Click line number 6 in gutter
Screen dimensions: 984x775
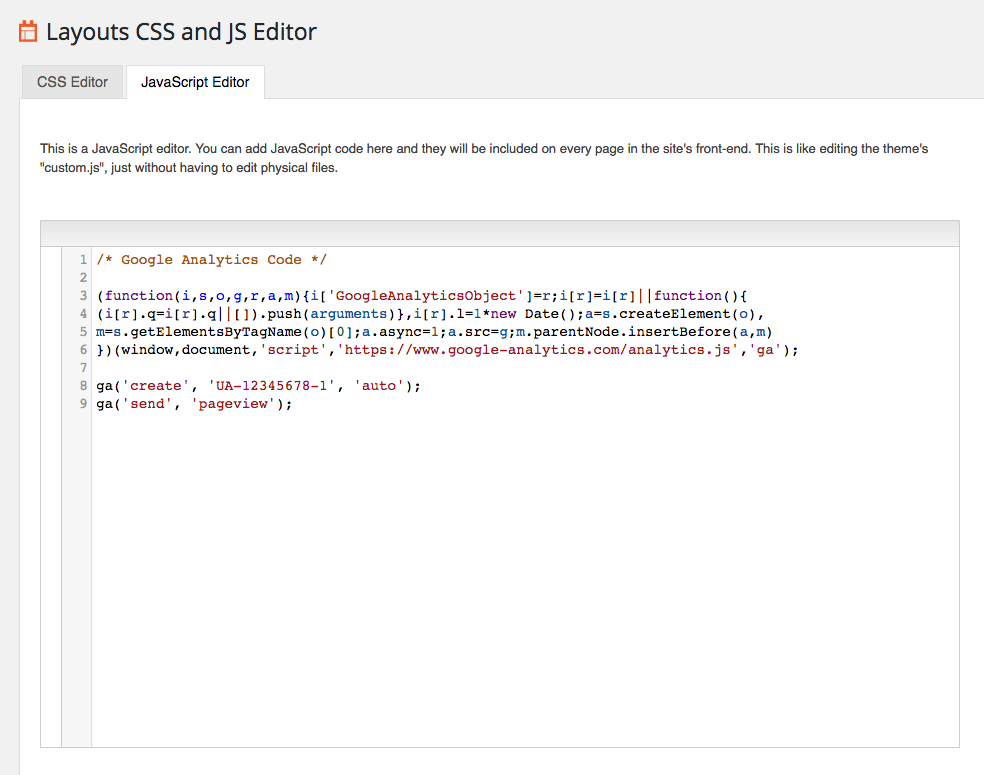tap(83, 350)
